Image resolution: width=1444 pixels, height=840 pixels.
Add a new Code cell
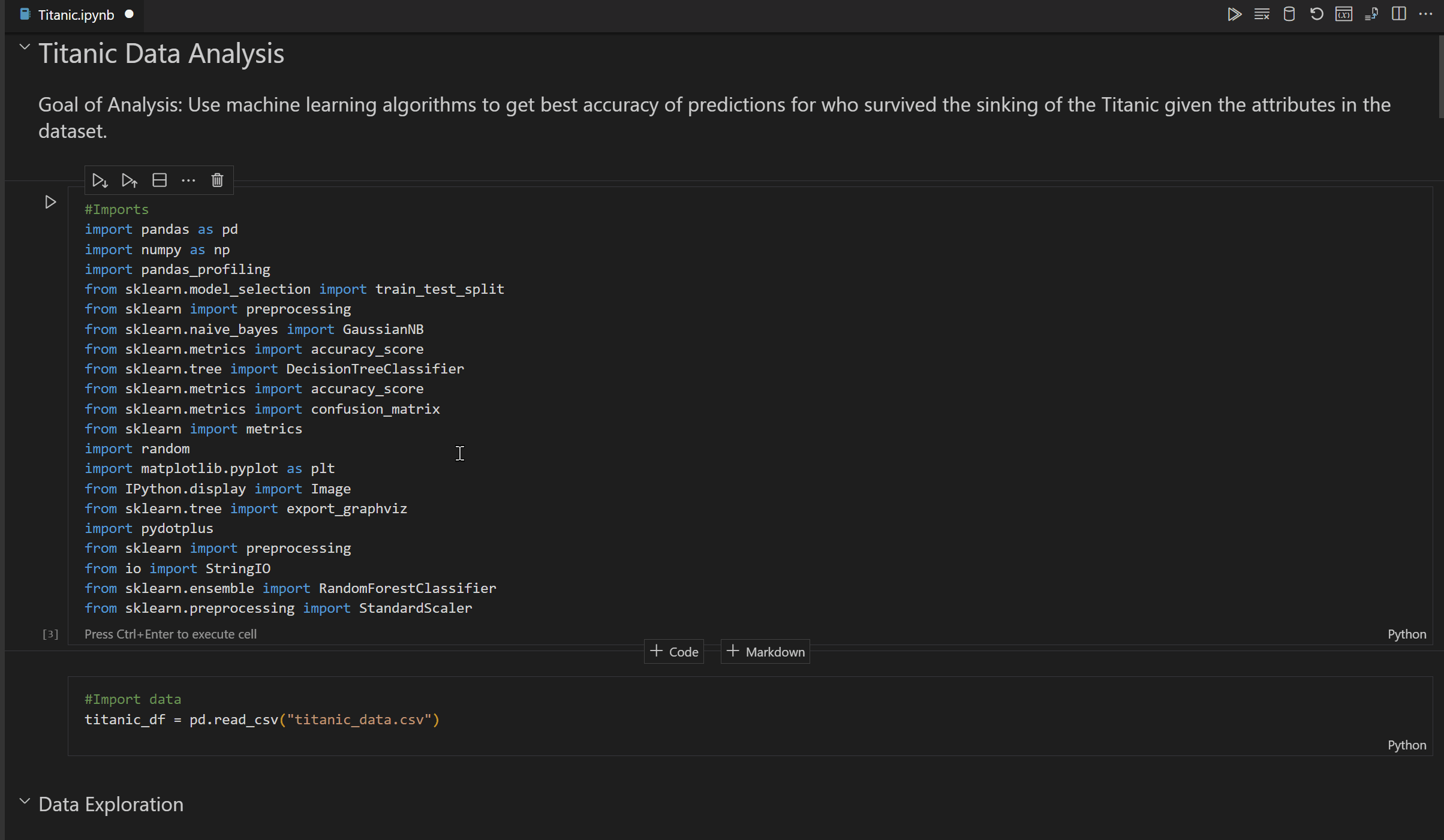point(673,651)
